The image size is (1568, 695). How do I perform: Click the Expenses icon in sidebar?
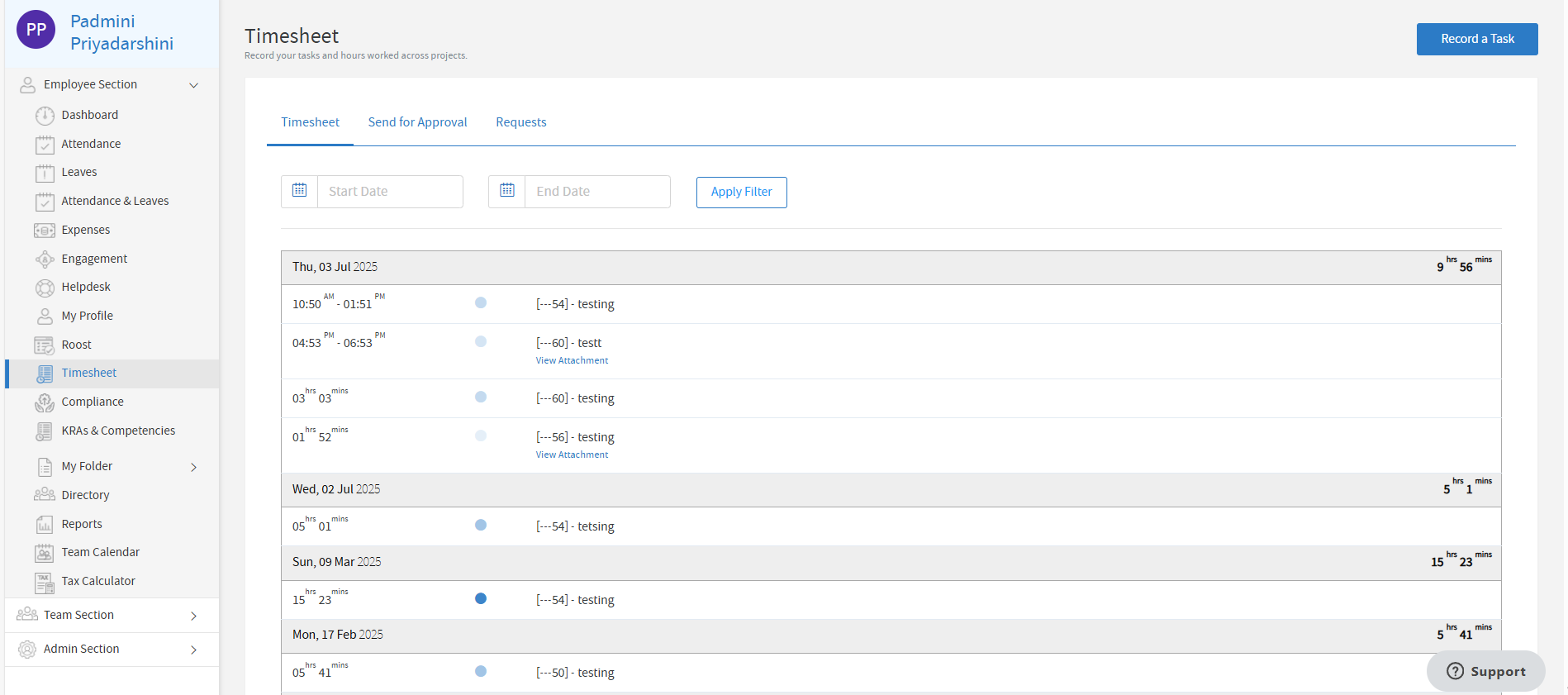point(45,231)
